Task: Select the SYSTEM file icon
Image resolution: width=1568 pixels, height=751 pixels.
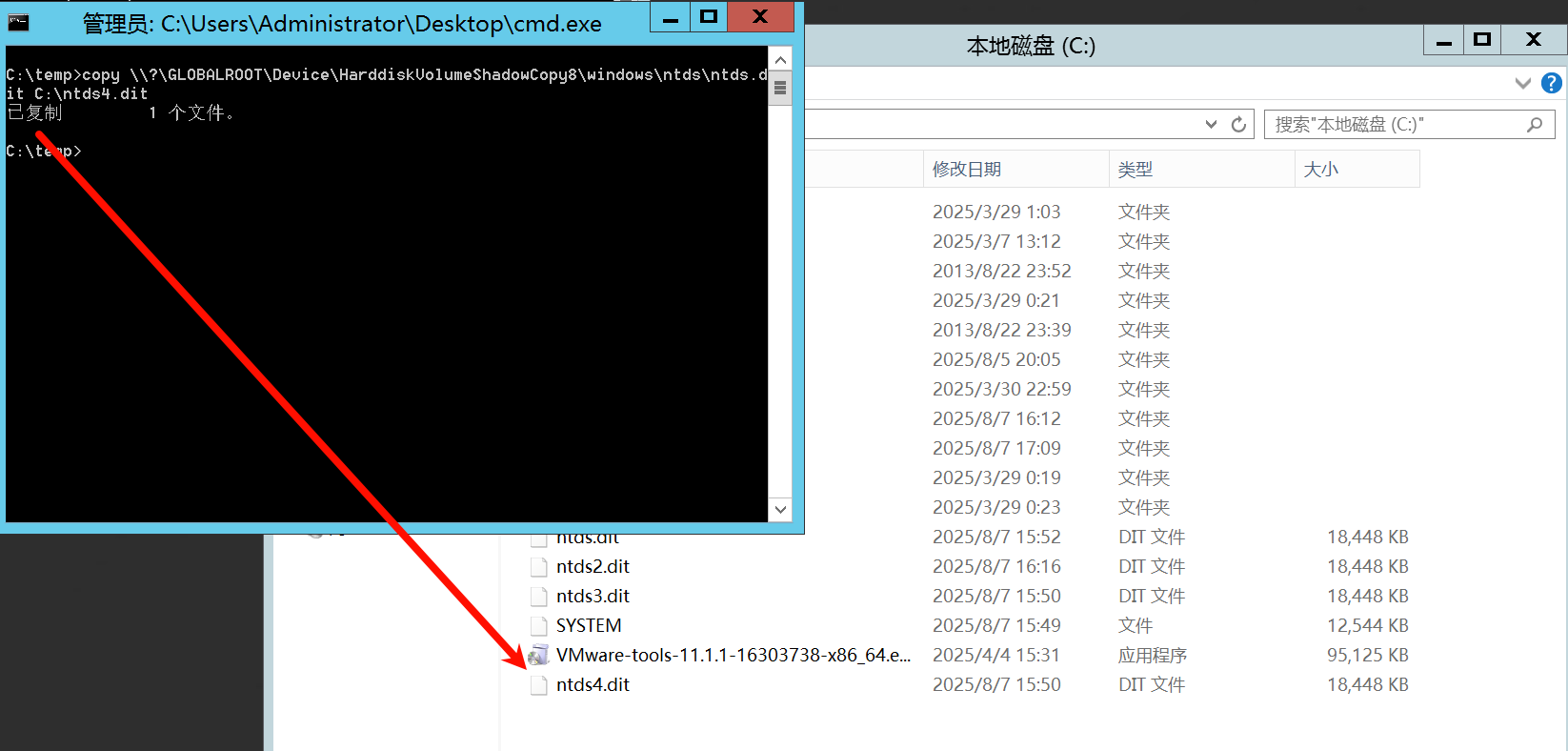Action: click(x=538, y=626)
